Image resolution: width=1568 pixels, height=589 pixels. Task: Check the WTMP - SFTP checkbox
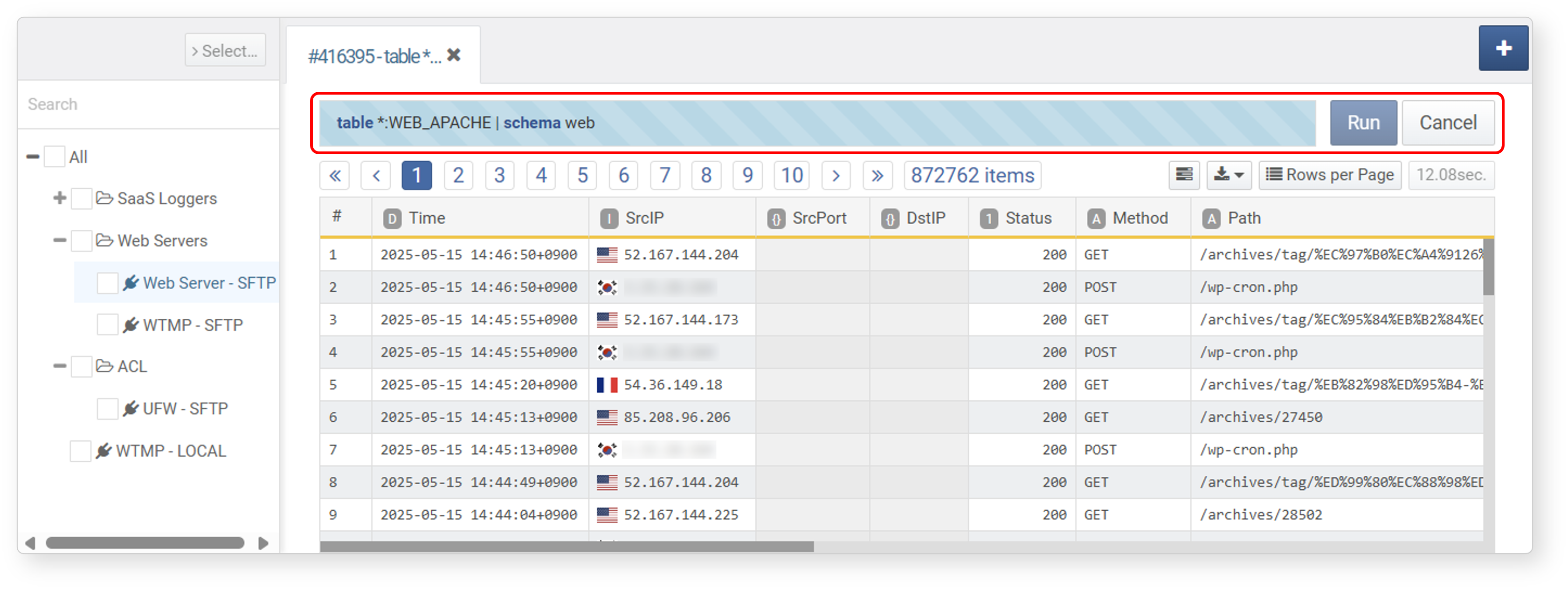point(107,325)
